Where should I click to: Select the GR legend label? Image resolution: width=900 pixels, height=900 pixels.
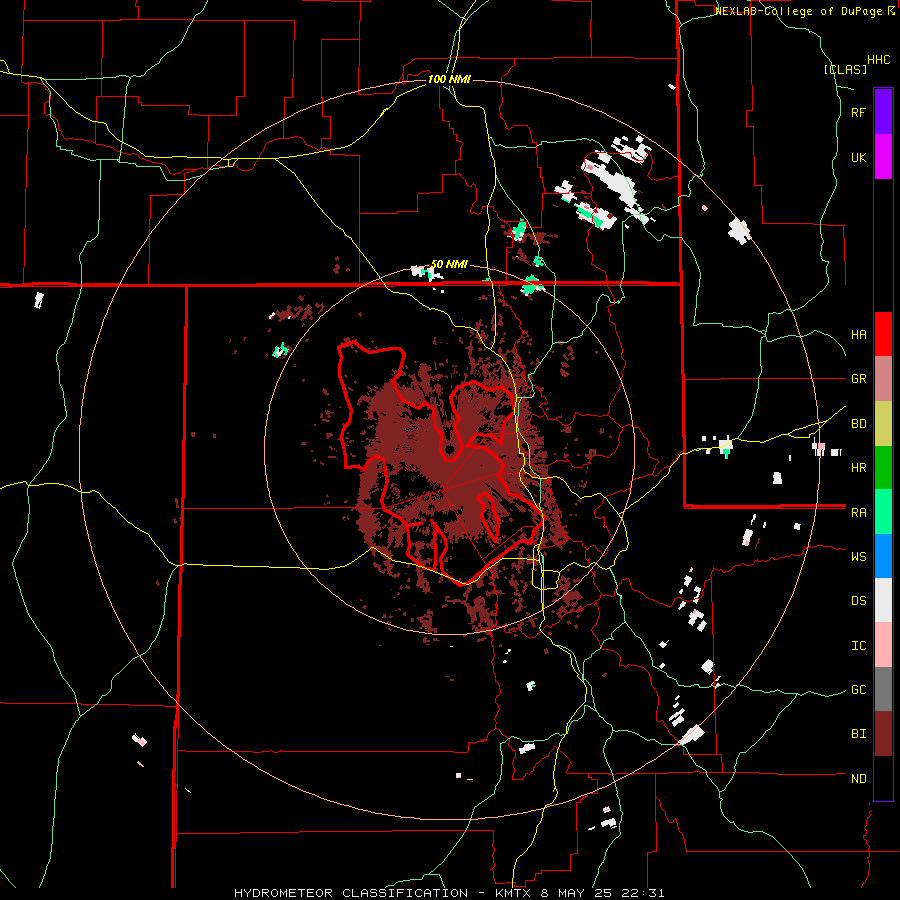[858, 379]
